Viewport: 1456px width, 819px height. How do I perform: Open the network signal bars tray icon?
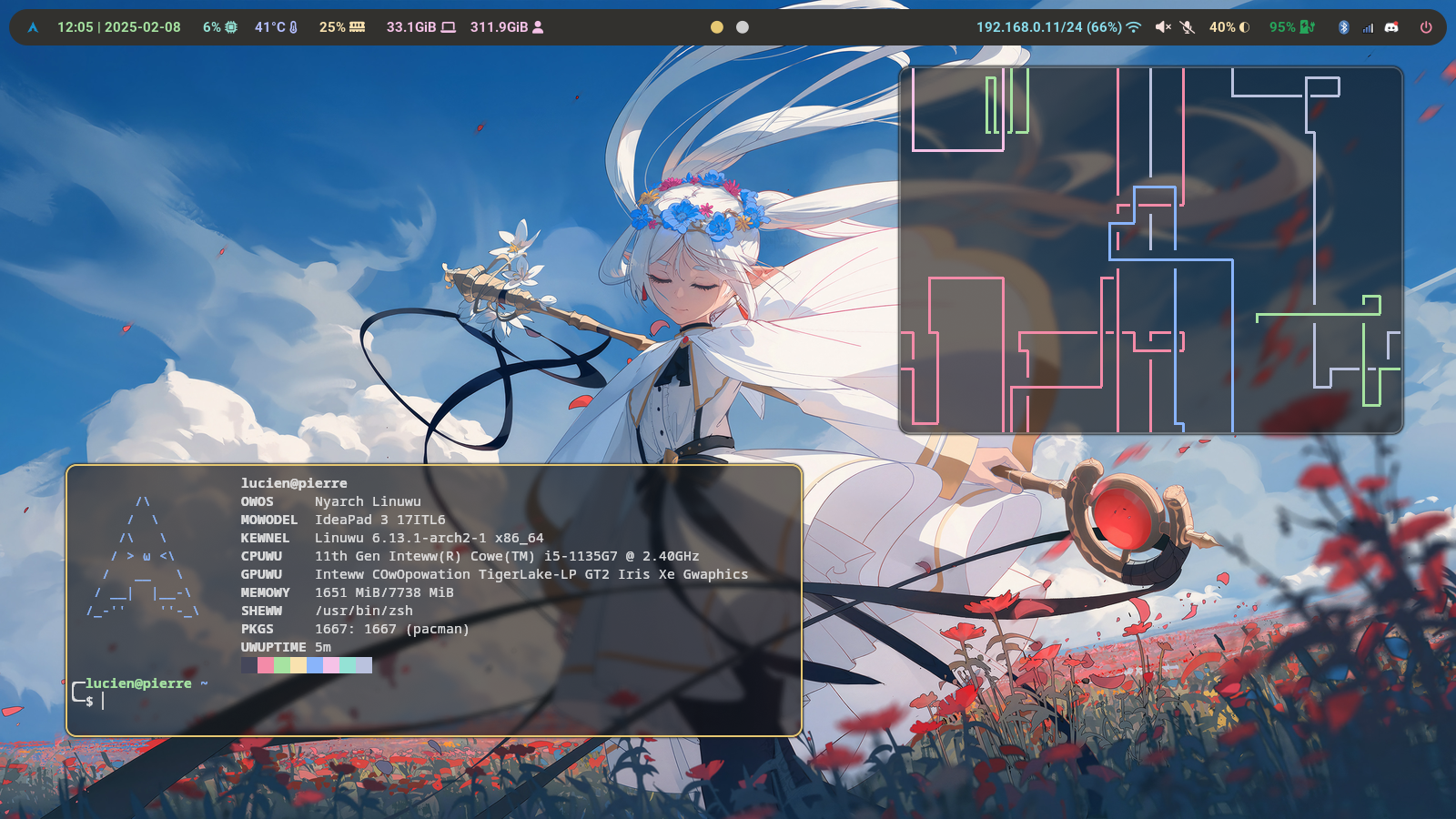point(1368,28)
